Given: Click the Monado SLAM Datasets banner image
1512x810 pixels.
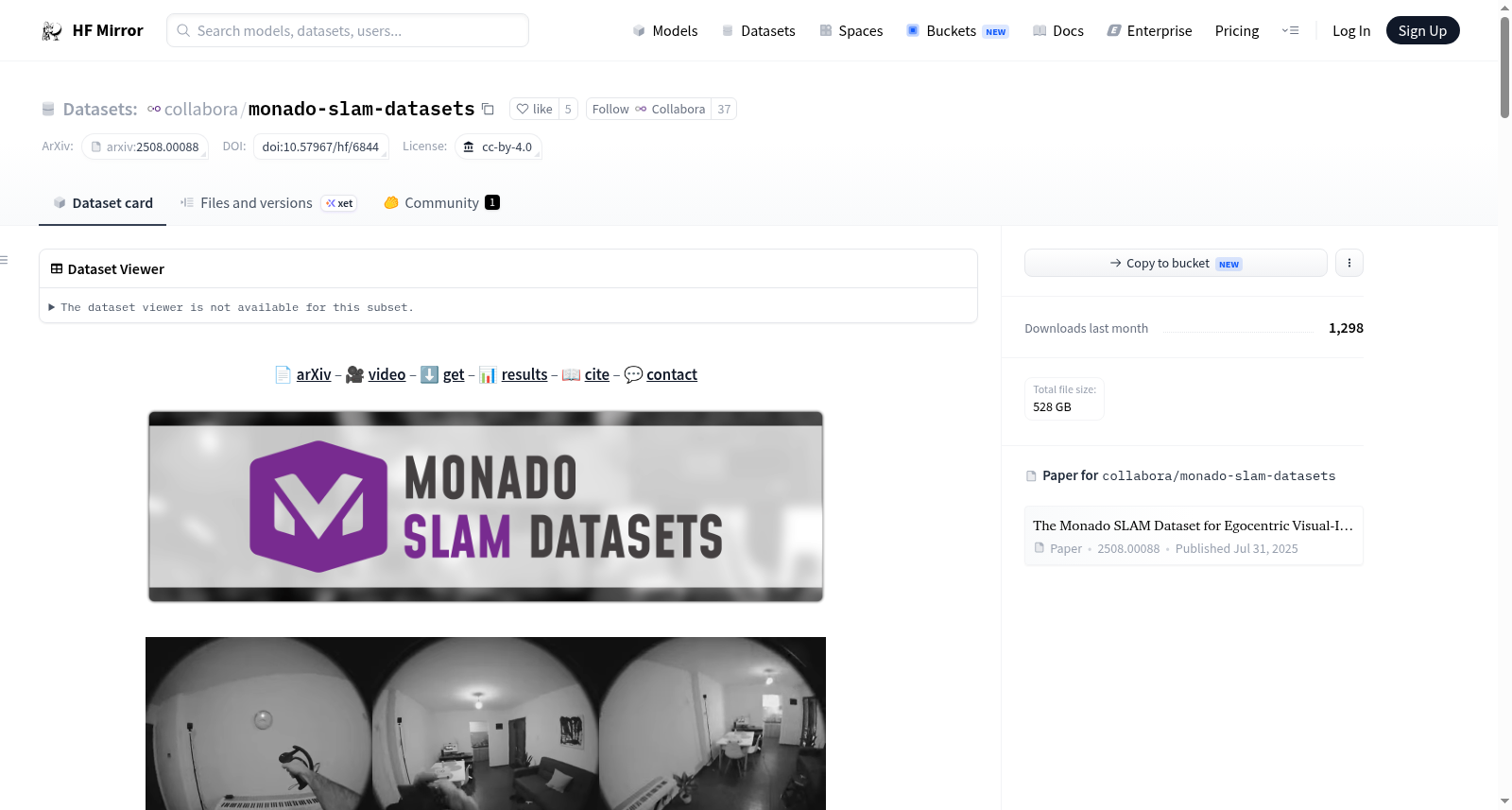Looking at the screenshot, I should (x=486, y=507).
